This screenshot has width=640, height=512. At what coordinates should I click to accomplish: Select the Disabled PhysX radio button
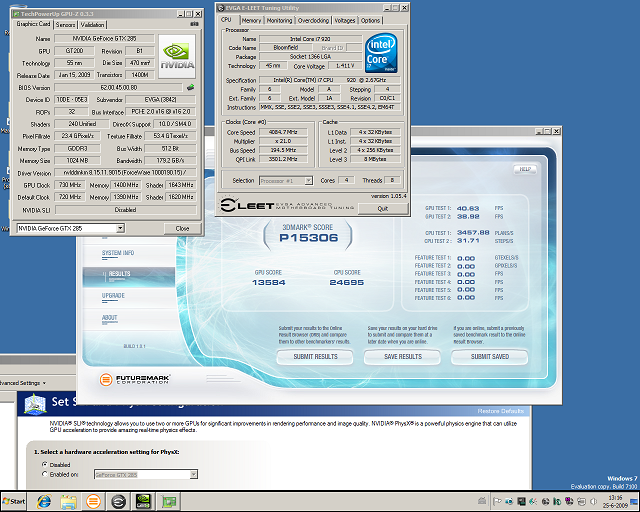(x=45, y=464)
